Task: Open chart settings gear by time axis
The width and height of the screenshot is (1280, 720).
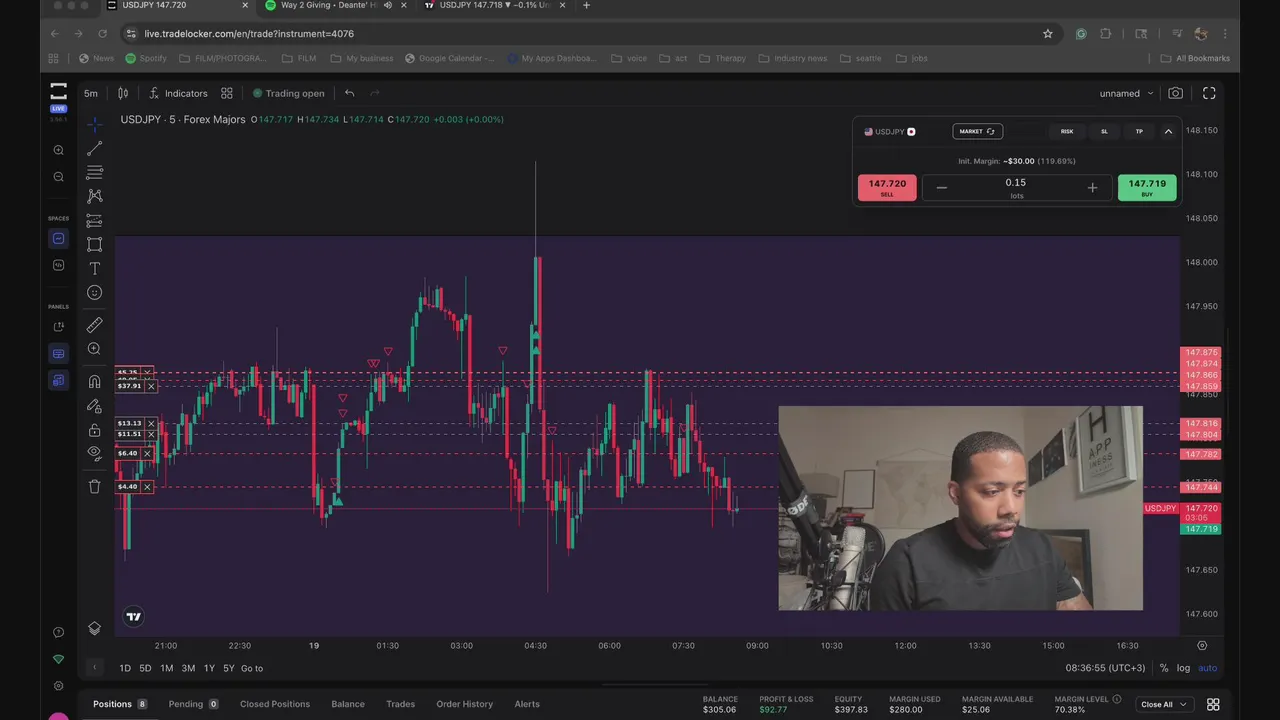Action: pyautogui.click(x=1202, y=646)
